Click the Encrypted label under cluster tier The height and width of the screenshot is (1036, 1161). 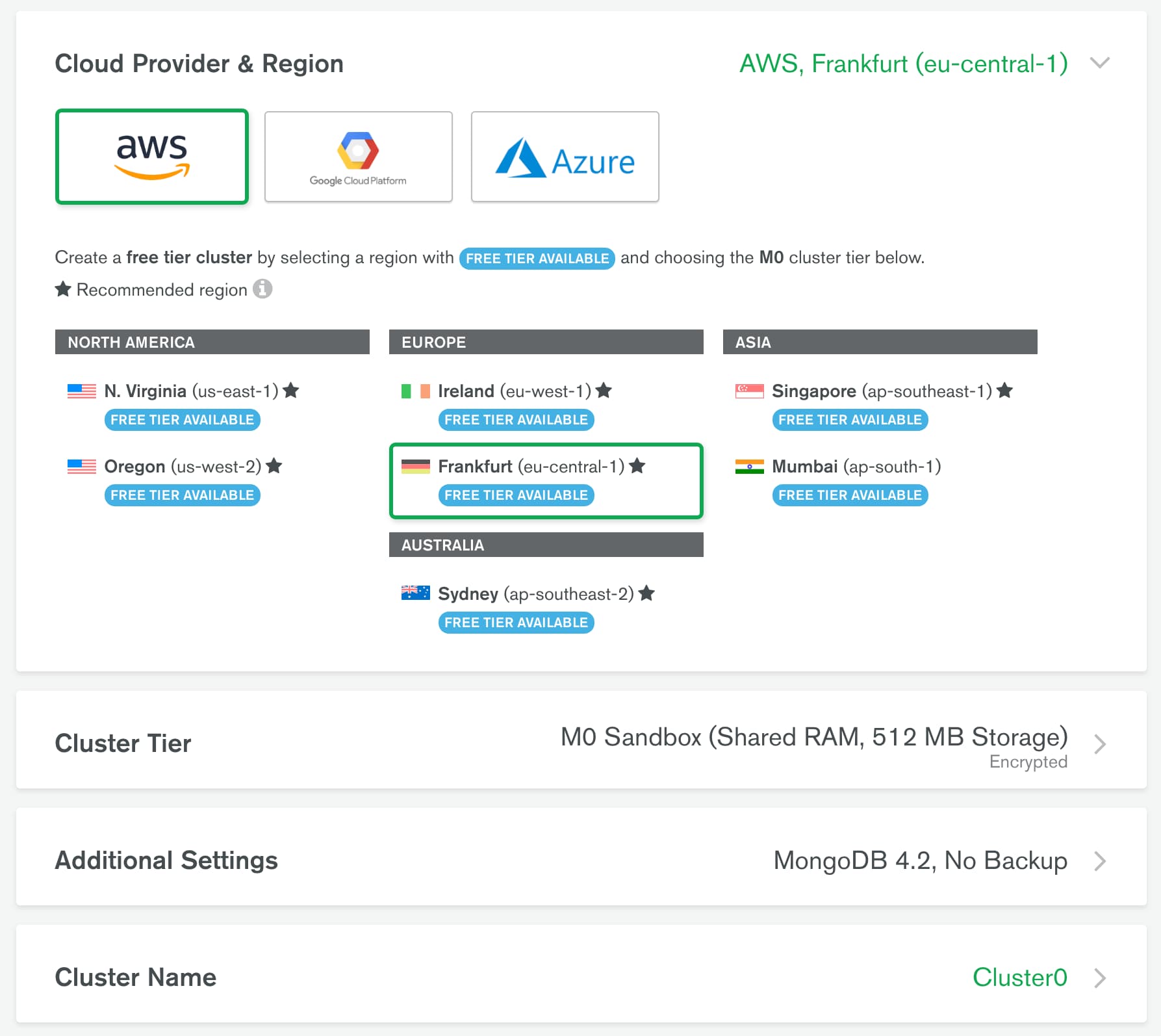click(1028, 762)
